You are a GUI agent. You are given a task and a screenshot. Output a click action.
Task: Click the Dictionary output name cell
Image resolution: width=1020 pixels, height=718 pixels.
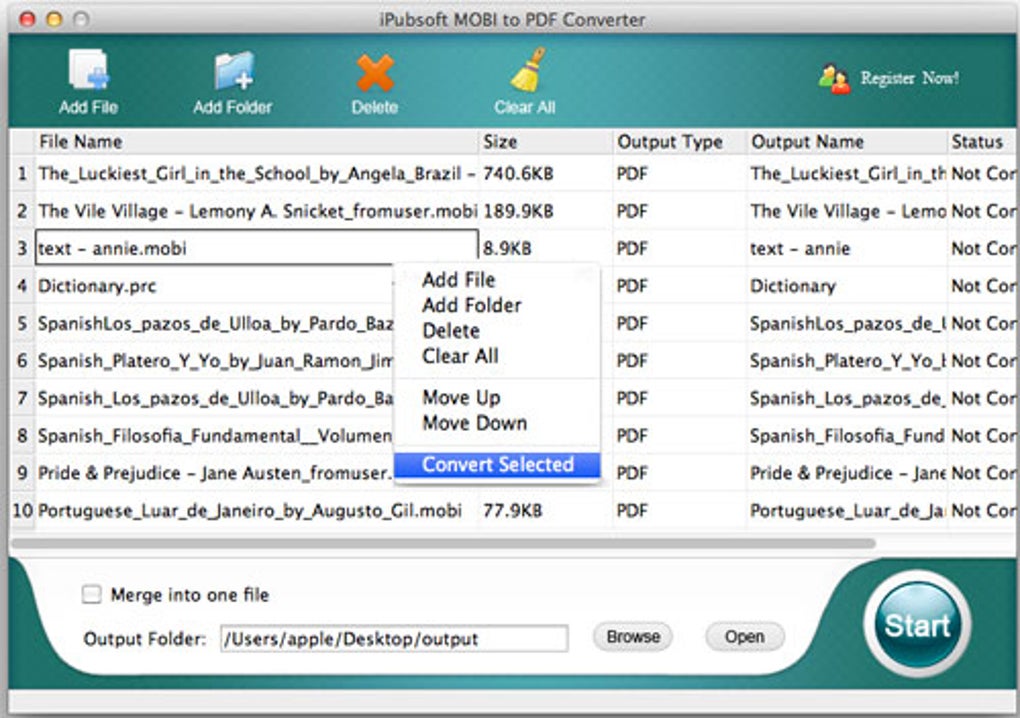(x=792, y=286)
